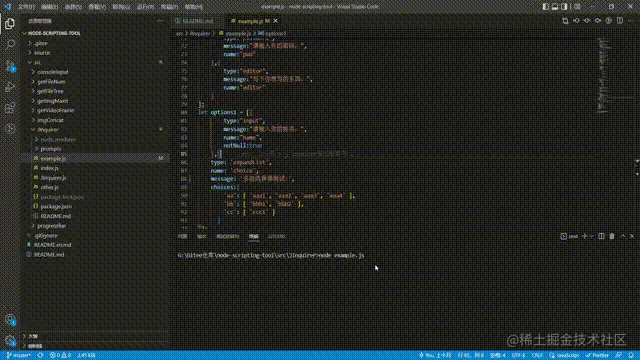
Task: Click the feedback icon in status bar
Action: (619, 355)
